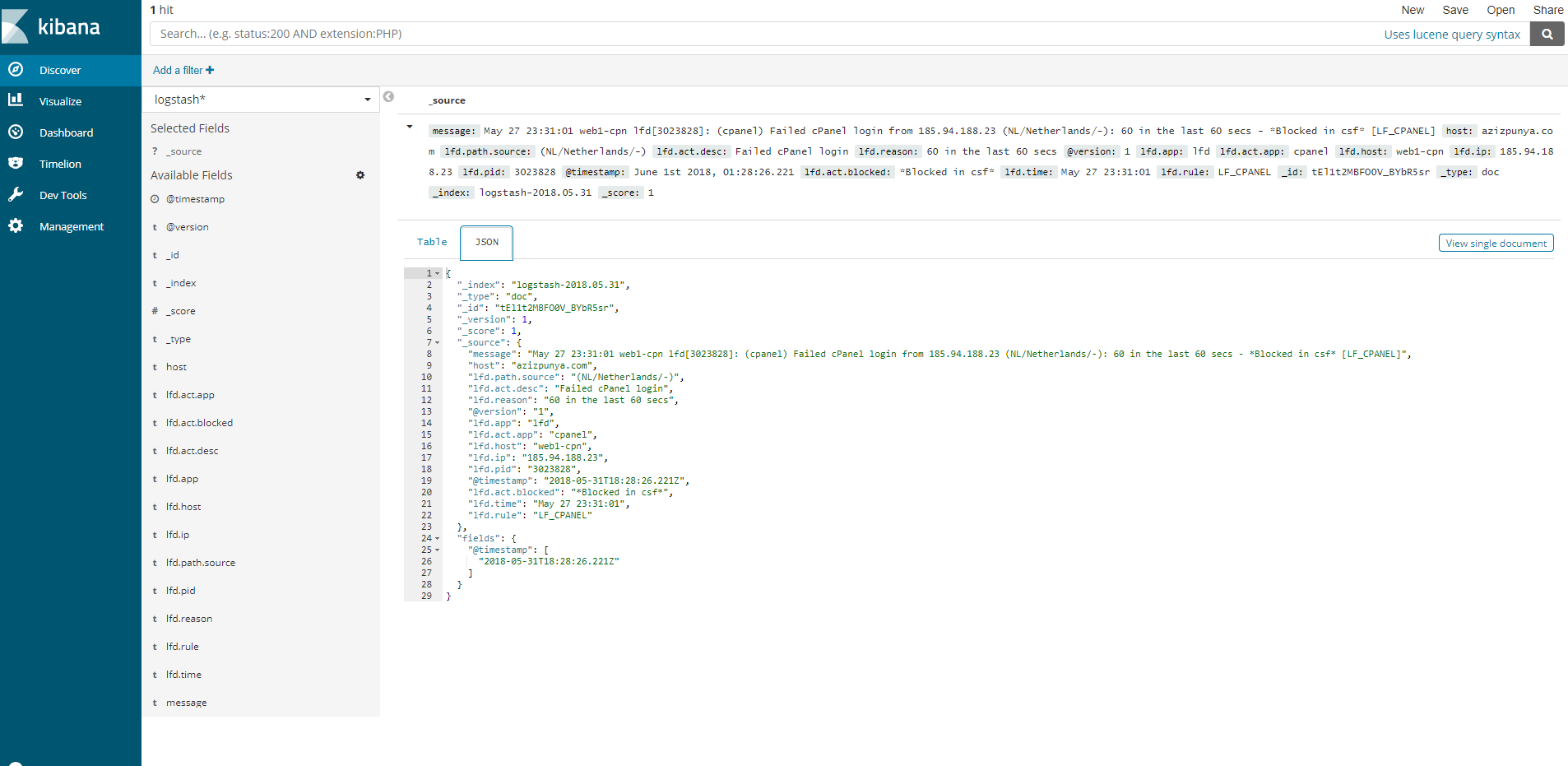This screenshot has width=1568, height=766.
Task: Fold JSON line 7 _source object
Action: [438, 342]
